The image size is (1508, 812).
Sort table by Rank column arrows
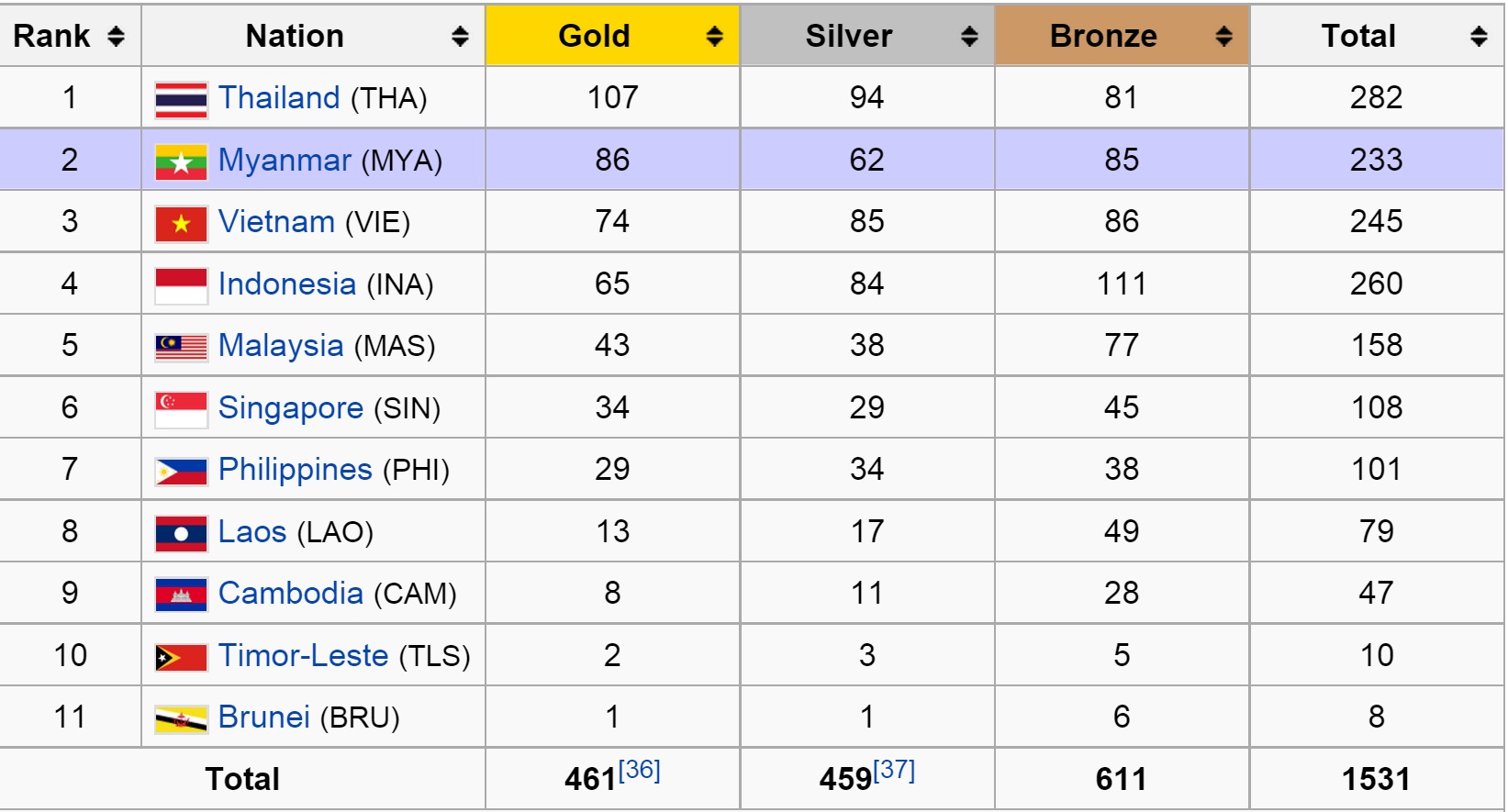(116, 36)
